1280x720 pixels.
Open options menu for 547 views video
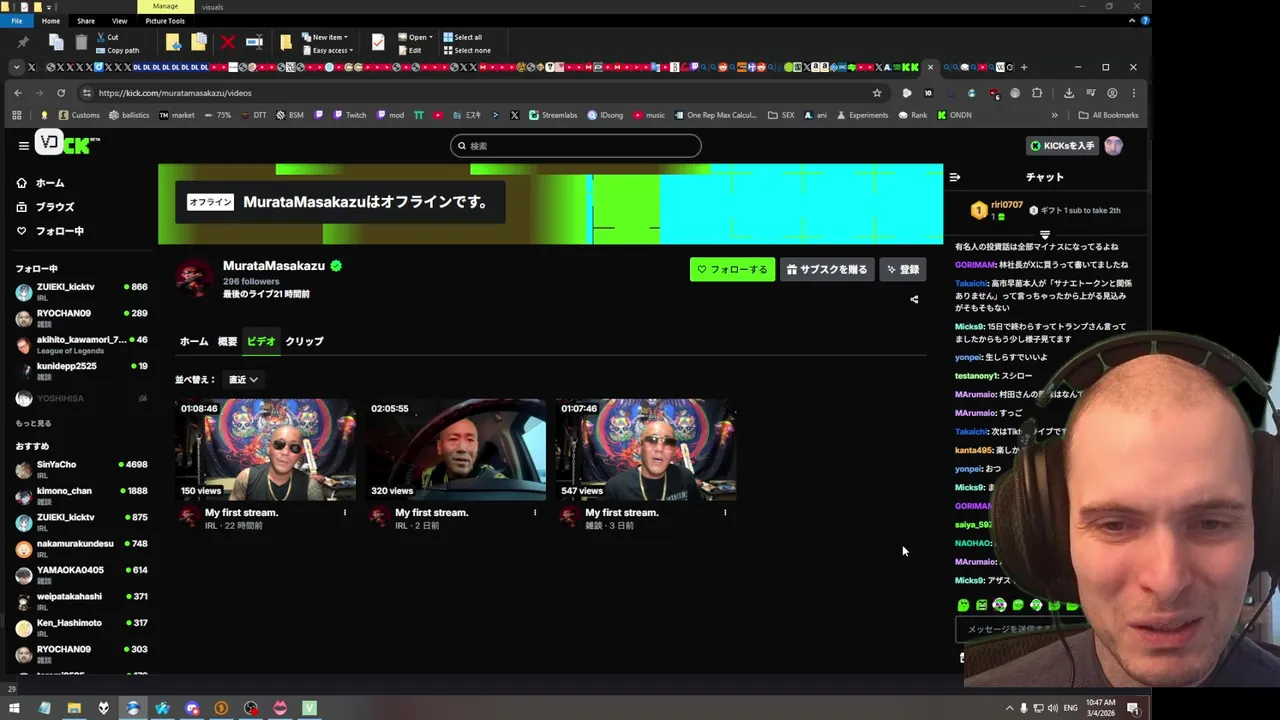(725, 513)
